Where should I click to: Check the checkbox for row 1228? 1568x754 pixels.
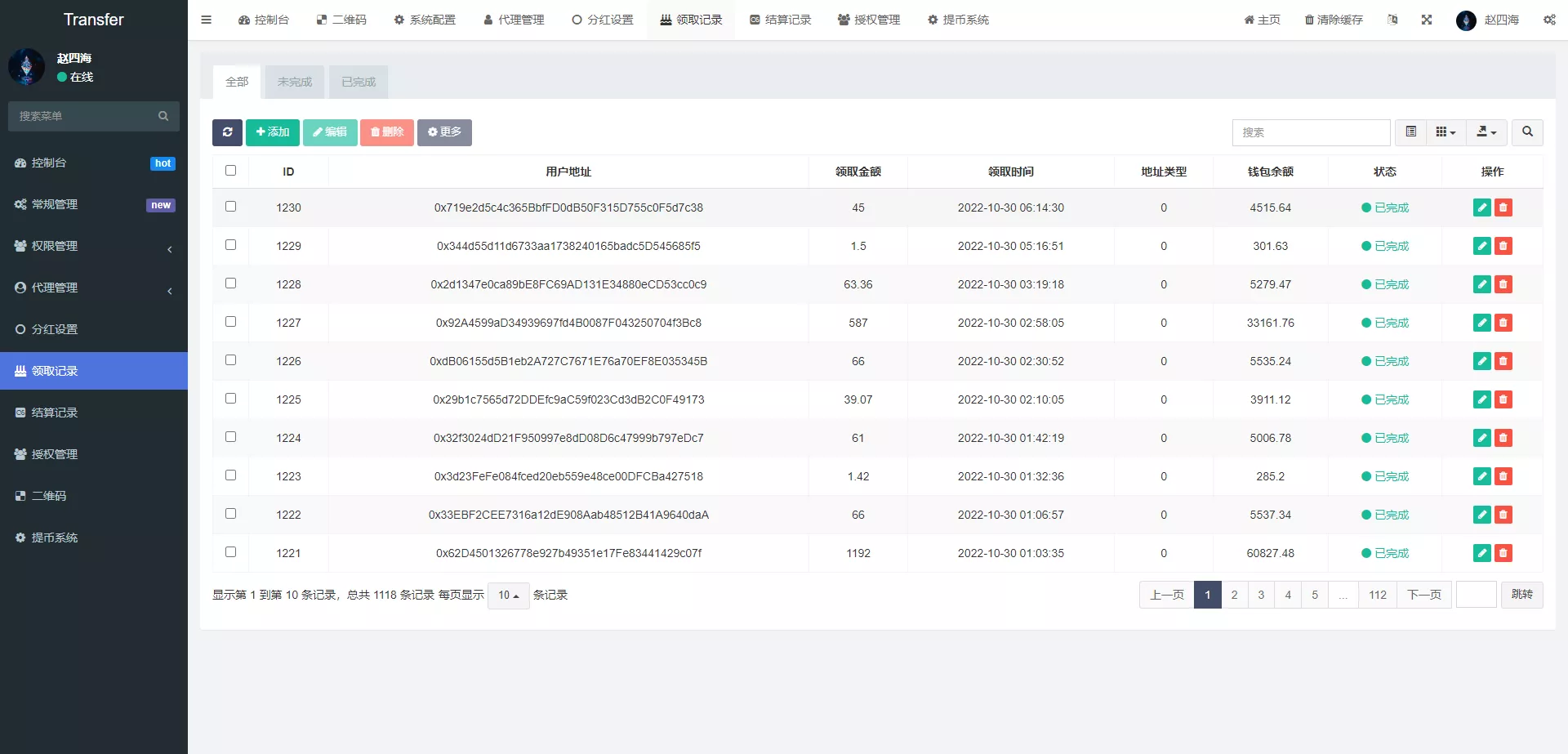coord(230,283)
